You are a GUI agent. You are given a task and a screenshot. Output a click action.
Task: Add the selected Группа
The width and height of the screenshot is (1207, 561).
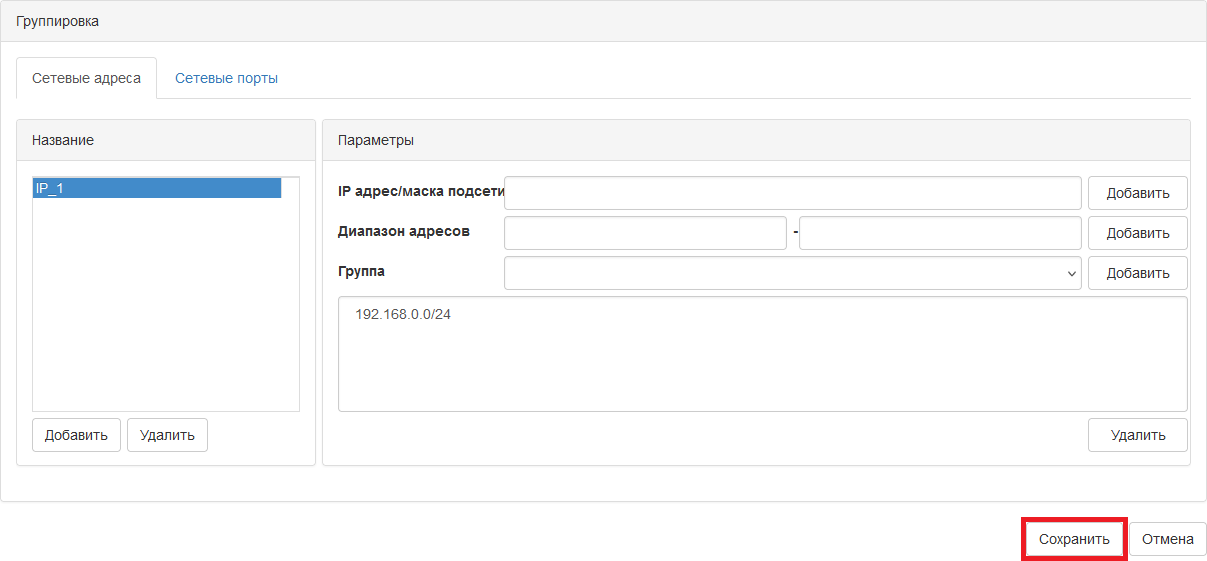click(1137, 273)
